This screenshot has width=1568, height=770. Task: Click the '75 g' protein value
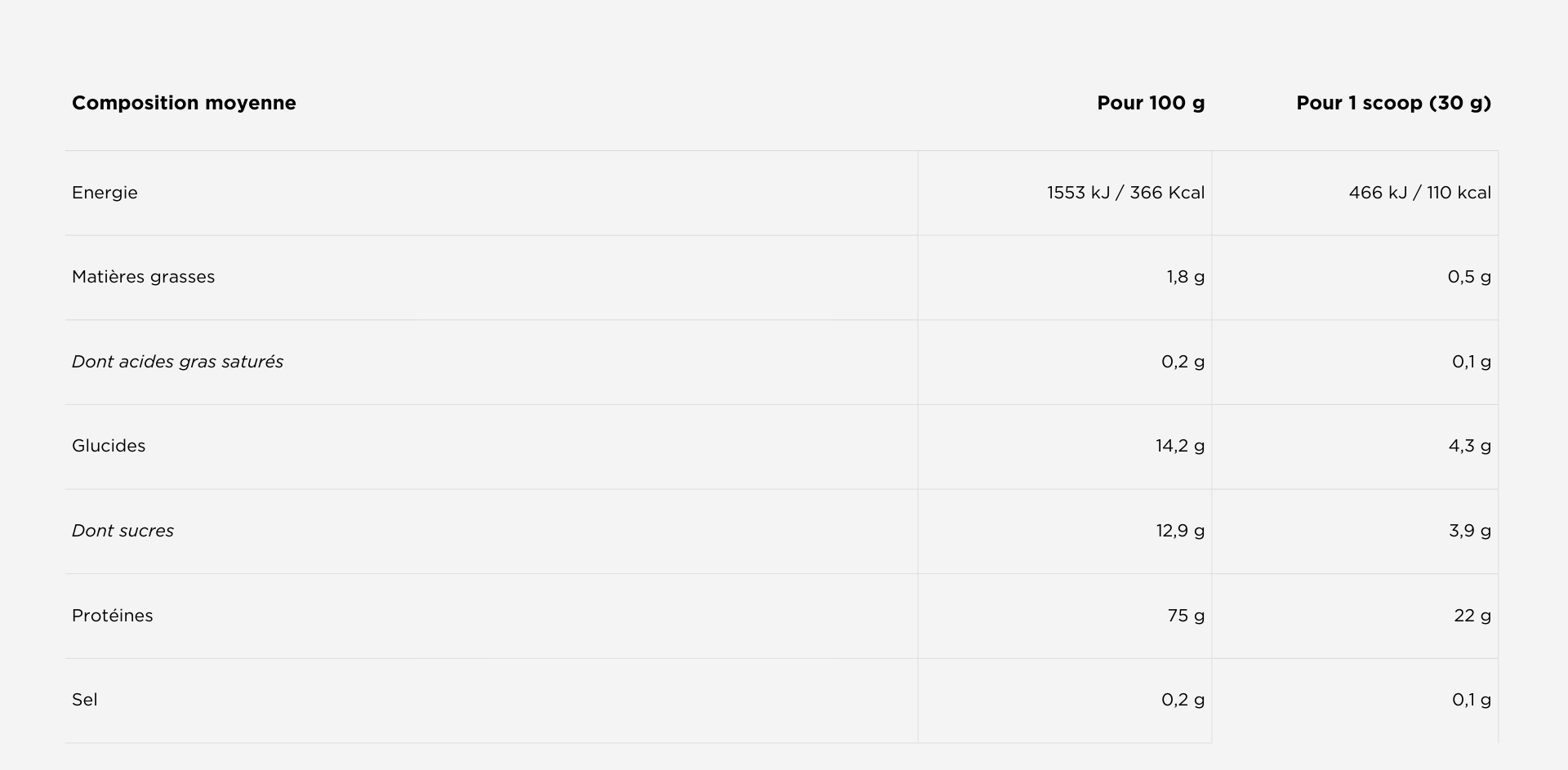[x=1186, y=616]
